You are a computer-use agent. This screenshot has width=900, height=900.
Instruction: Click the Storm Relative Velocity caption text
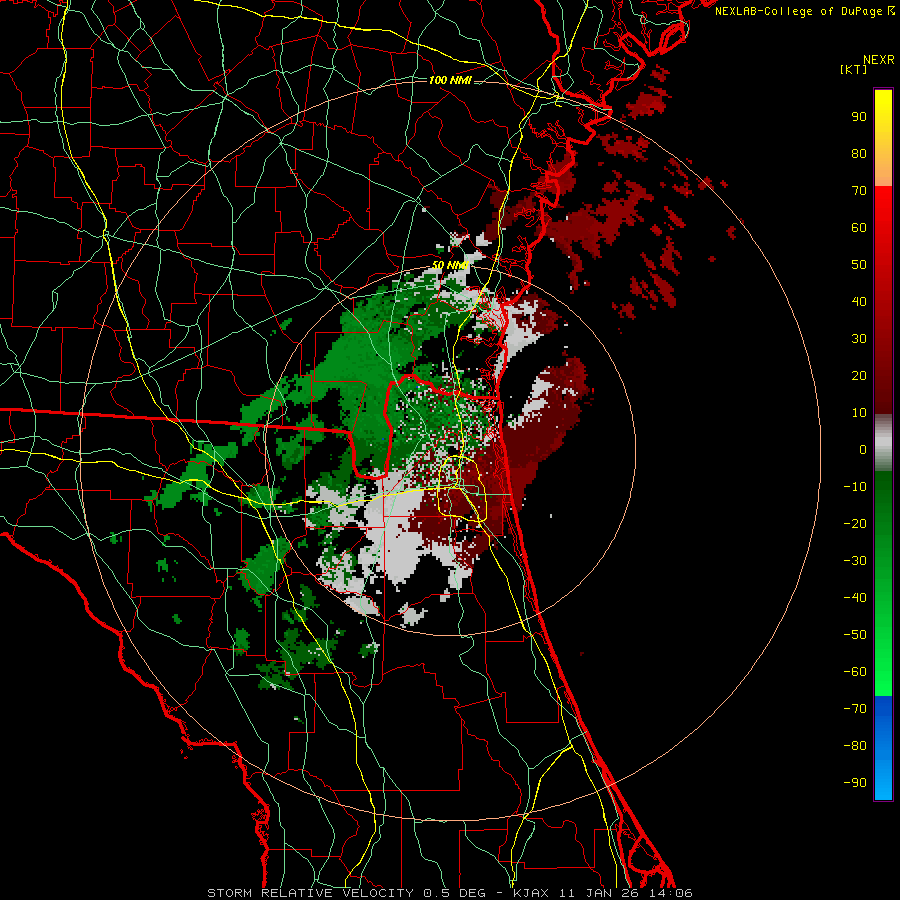[x=449, y=893]
